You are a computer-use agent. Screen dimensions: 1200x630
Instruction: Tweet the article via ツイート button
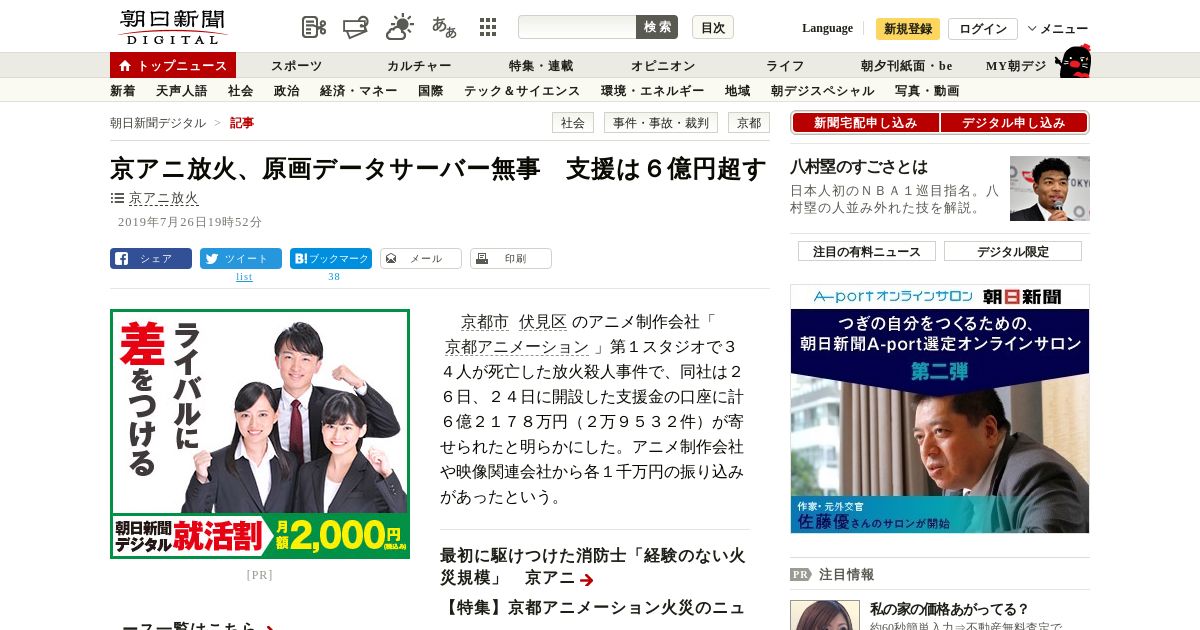tap(241, 258)
